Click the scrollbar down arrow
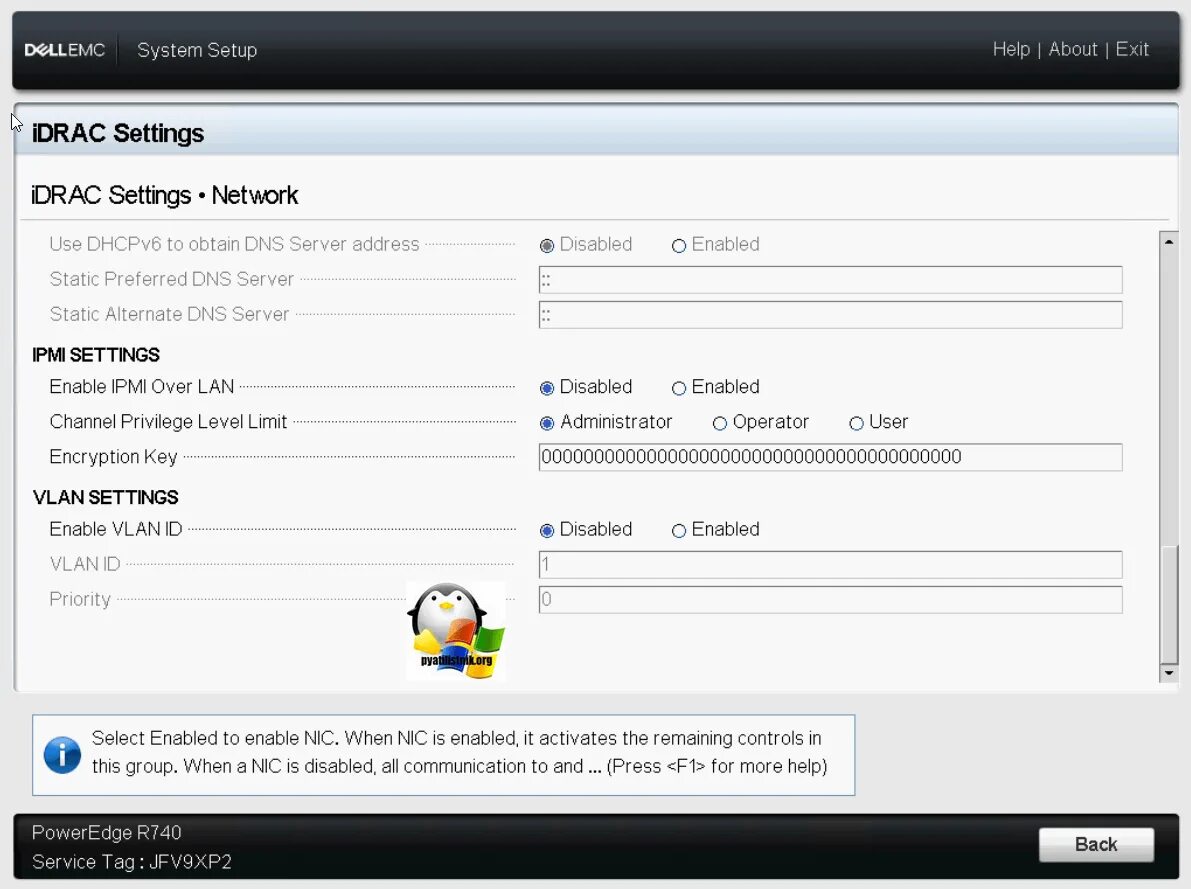 (1168, 674)
